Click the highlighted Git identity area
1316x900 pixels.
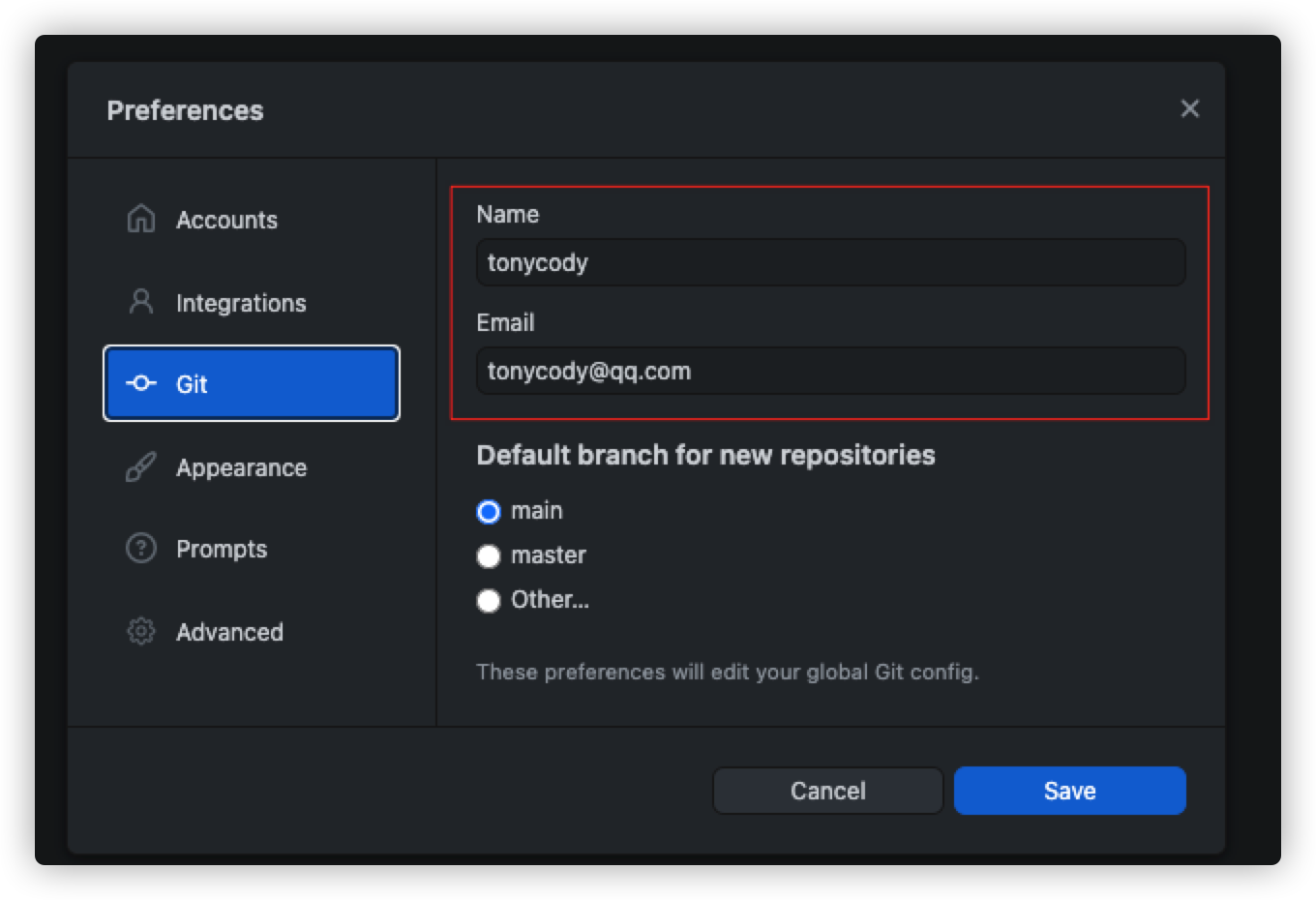[x=830, y=300]
